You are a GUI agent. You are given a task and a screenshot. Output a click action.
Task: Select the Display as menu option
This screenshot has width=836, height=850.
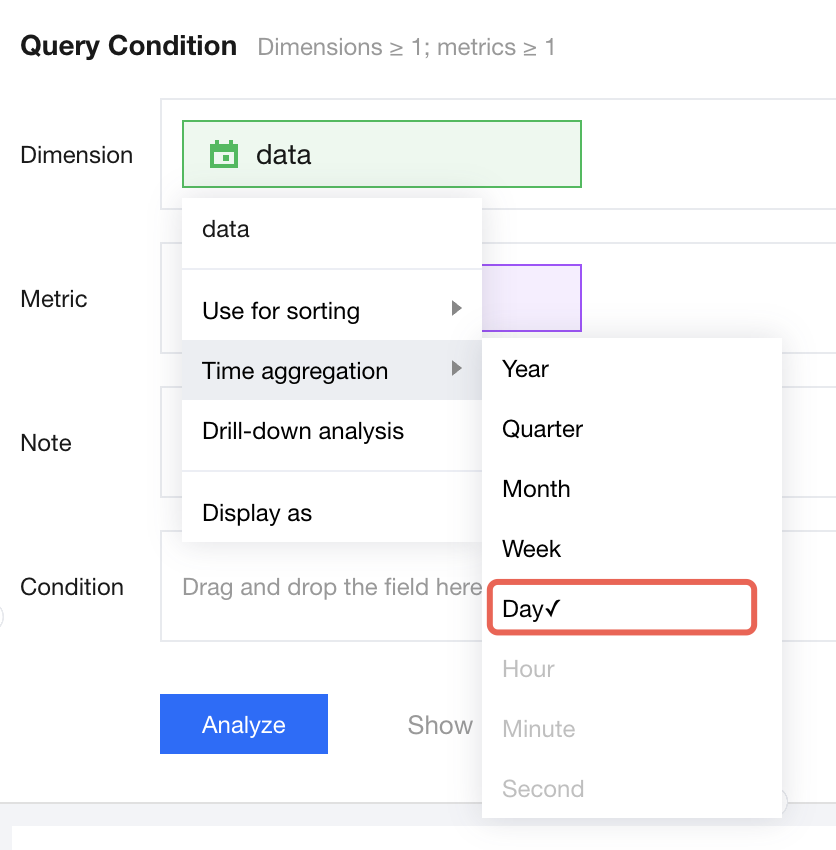257,513
